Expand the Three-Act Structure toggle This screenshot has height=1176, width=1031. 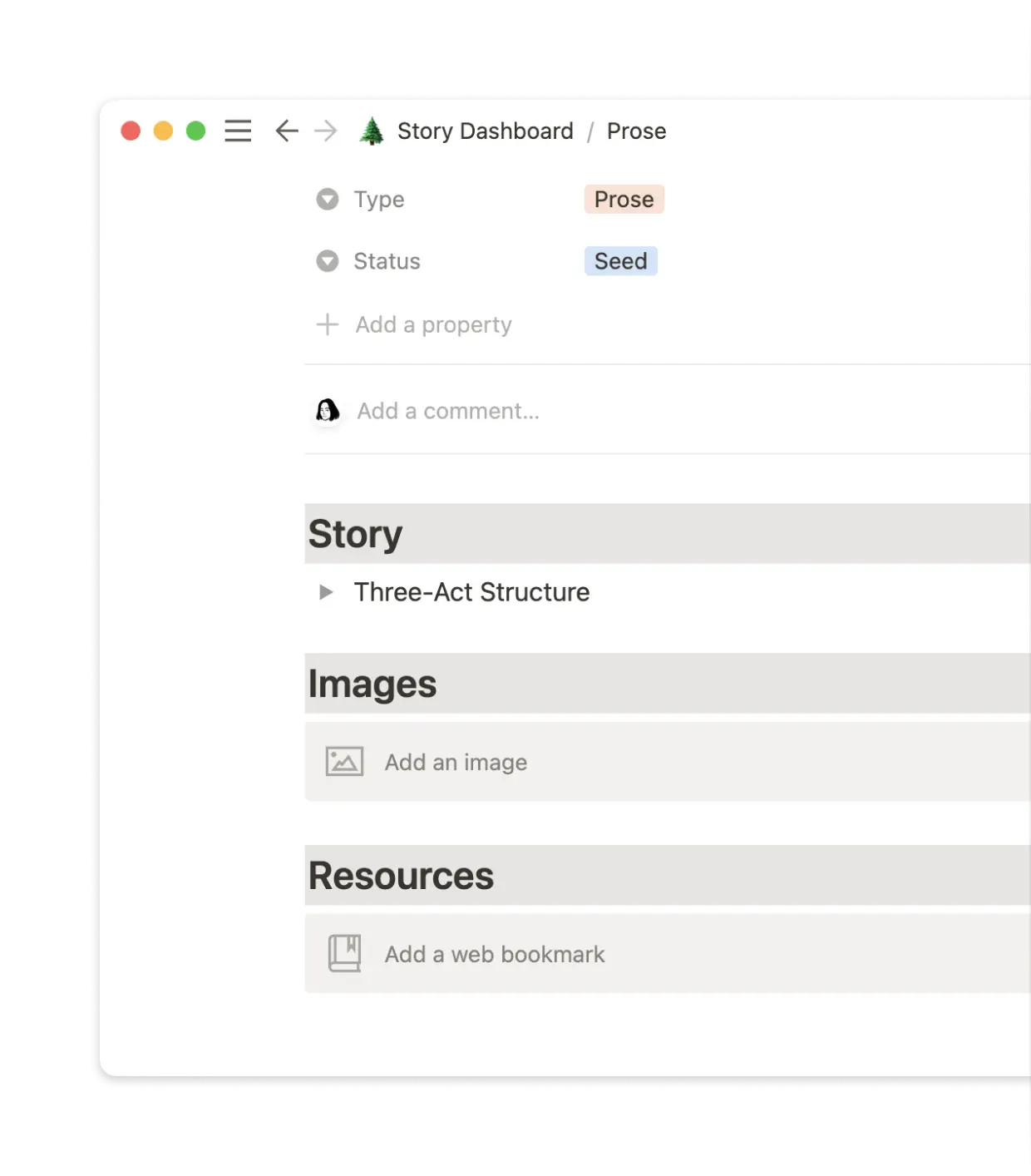pos(326,592)
